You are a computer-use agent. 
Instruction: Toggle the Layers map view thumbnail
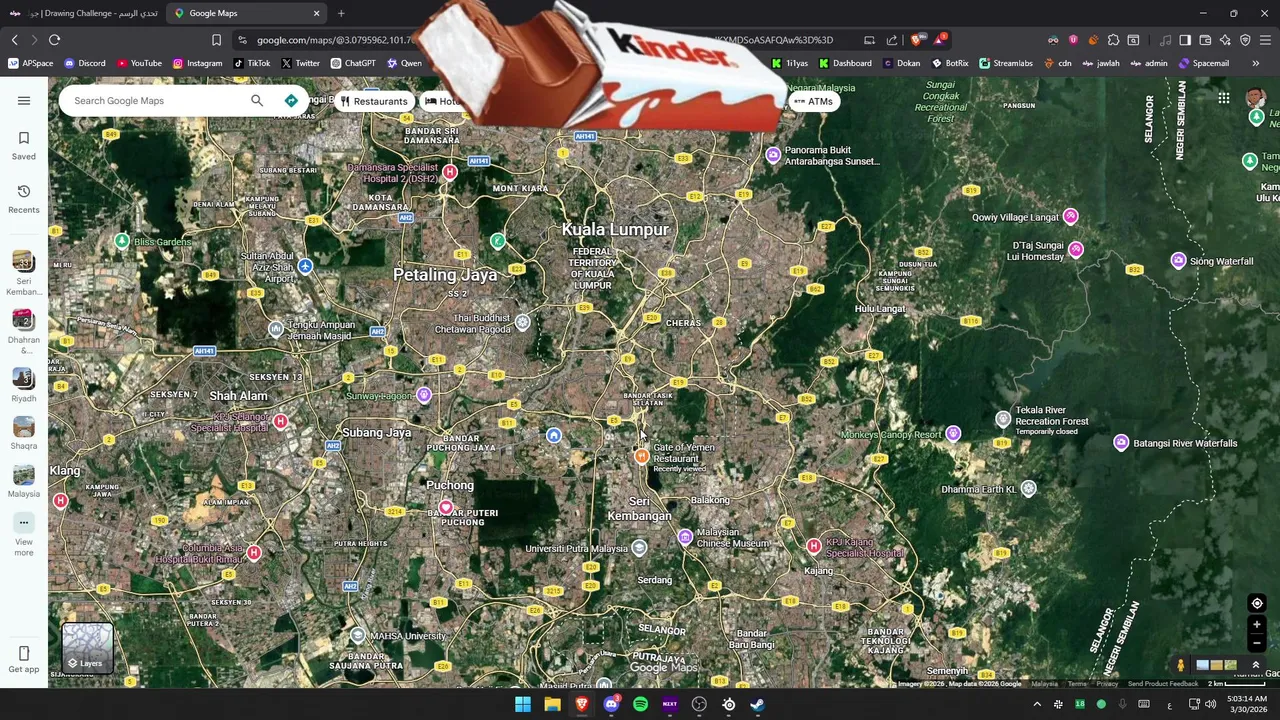[x=87, y=647]
